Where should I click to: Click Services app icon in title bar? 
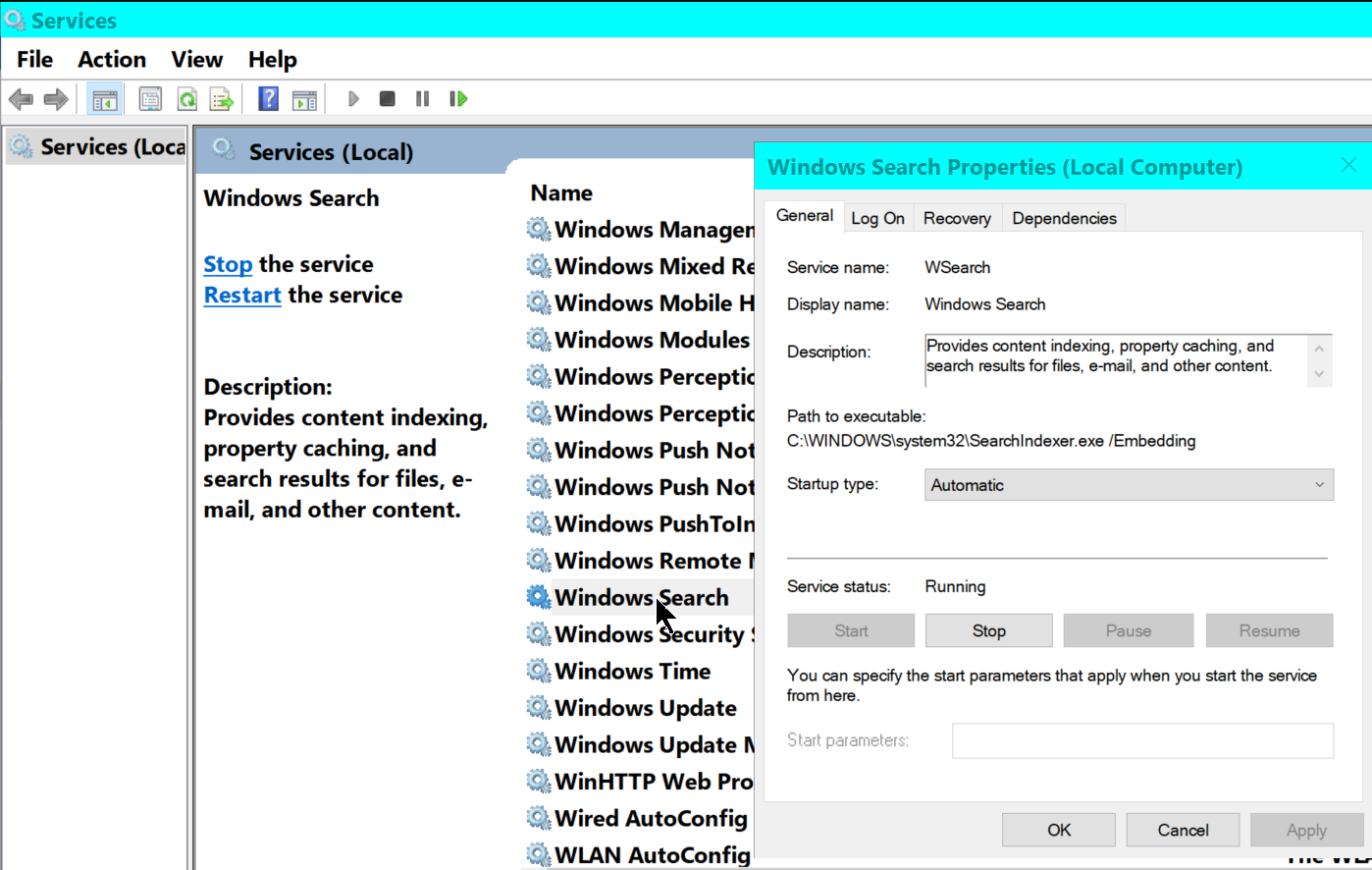[x=15, y=20]
